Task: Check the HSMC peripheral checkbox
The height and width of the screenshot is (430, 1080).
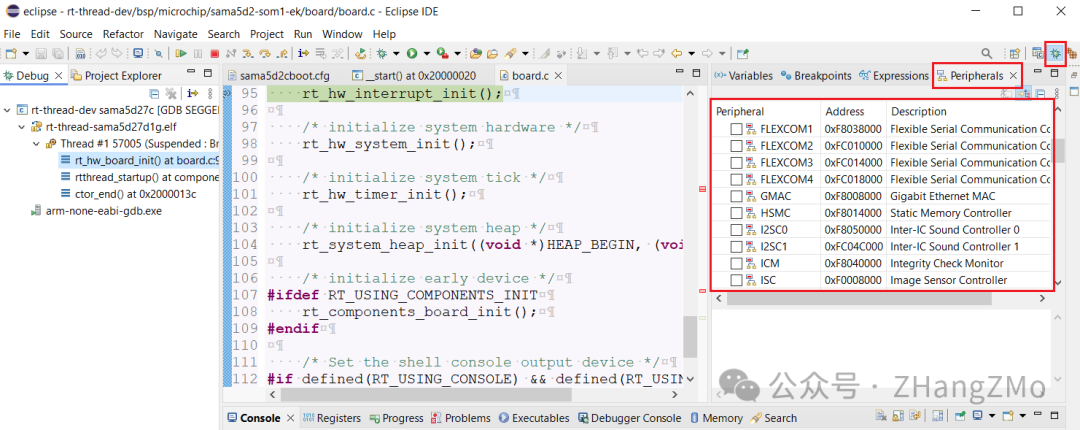Action: click(x=736, y=213)
